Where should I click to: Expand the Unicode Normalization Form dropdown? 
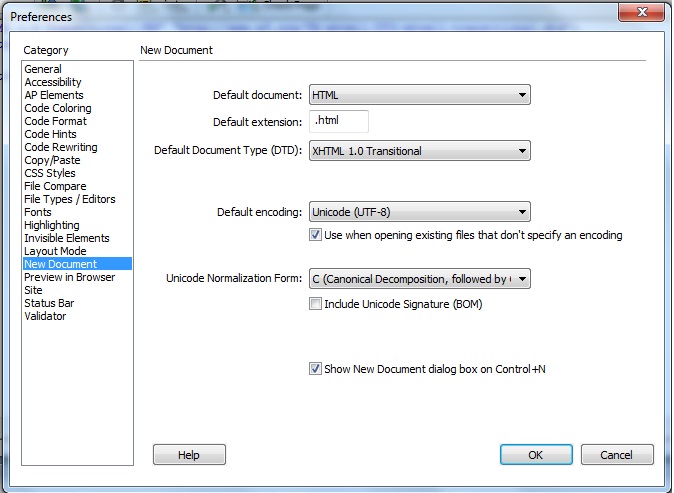click(x=420, y=279)
